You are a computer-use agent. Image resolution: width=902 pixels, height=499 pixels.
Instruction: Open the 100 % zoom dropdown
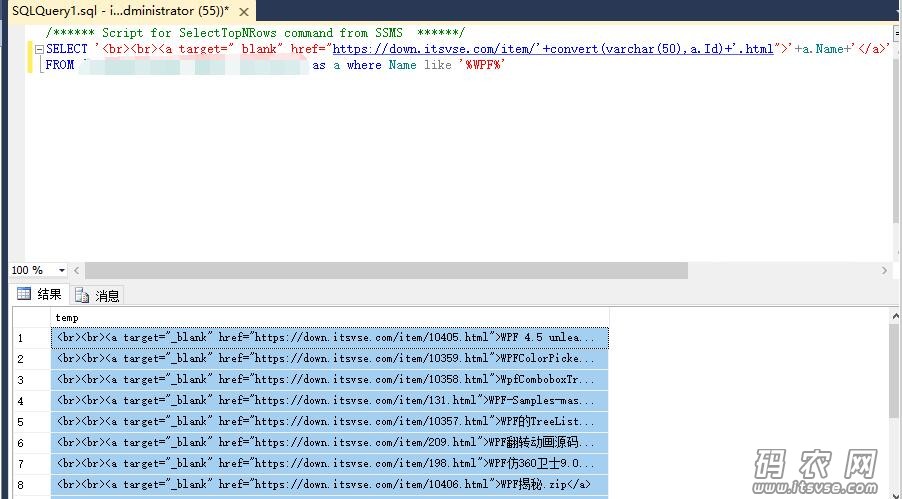coord(62,270)
